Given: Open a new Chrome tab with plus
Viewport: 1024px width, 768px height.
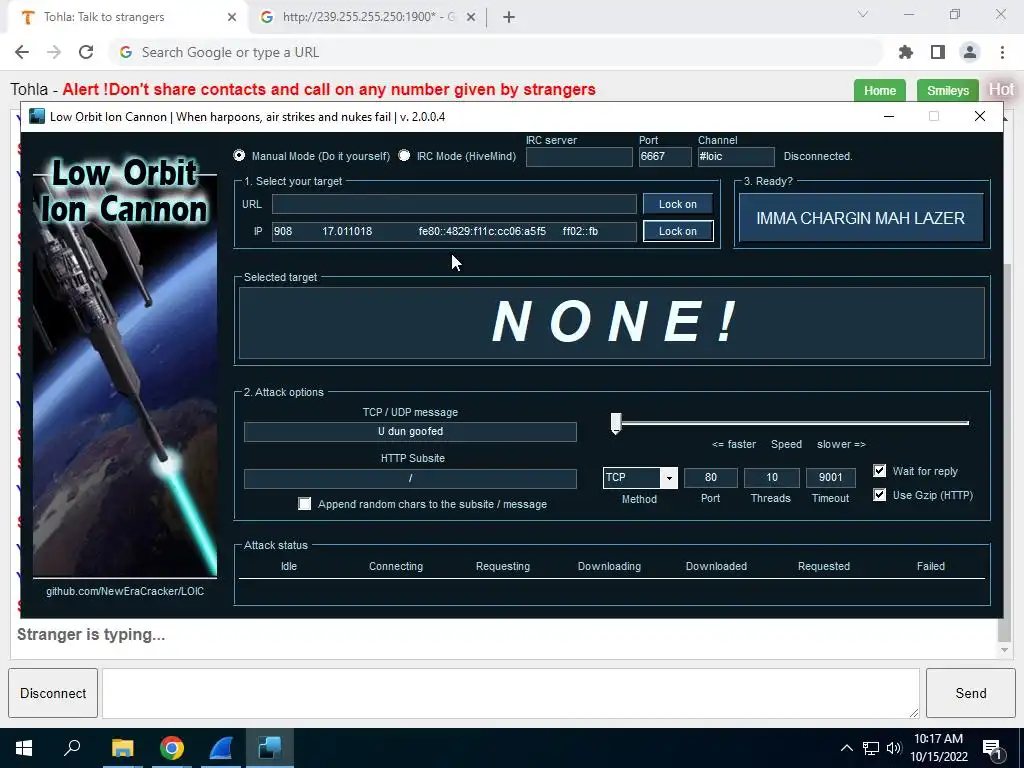Looking at the screenshot, I should click(509, 17).
